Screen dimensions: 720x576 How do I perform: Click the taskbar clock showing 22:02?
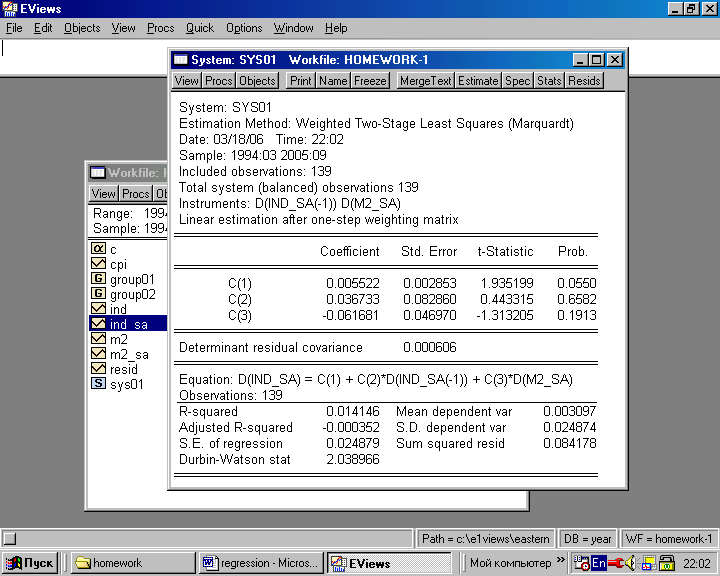coord(697,563)
